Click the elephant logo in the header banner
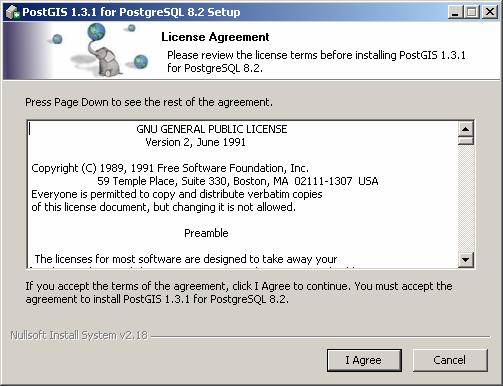Viewport: 503px width, 386px height. pos(105,60)
